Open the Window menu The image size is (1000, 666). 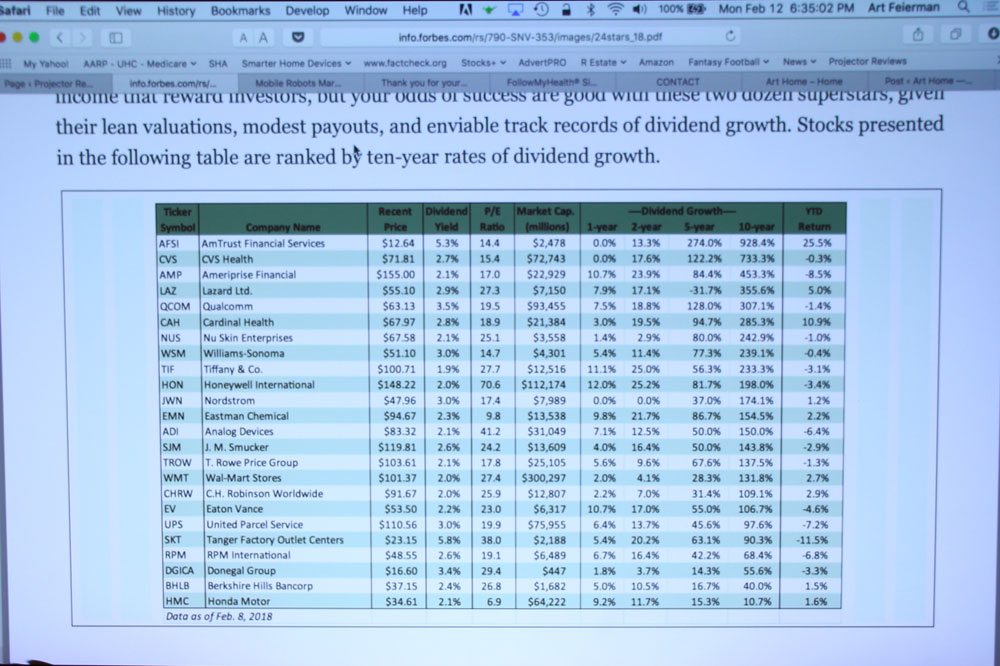(x=365, y=10)
